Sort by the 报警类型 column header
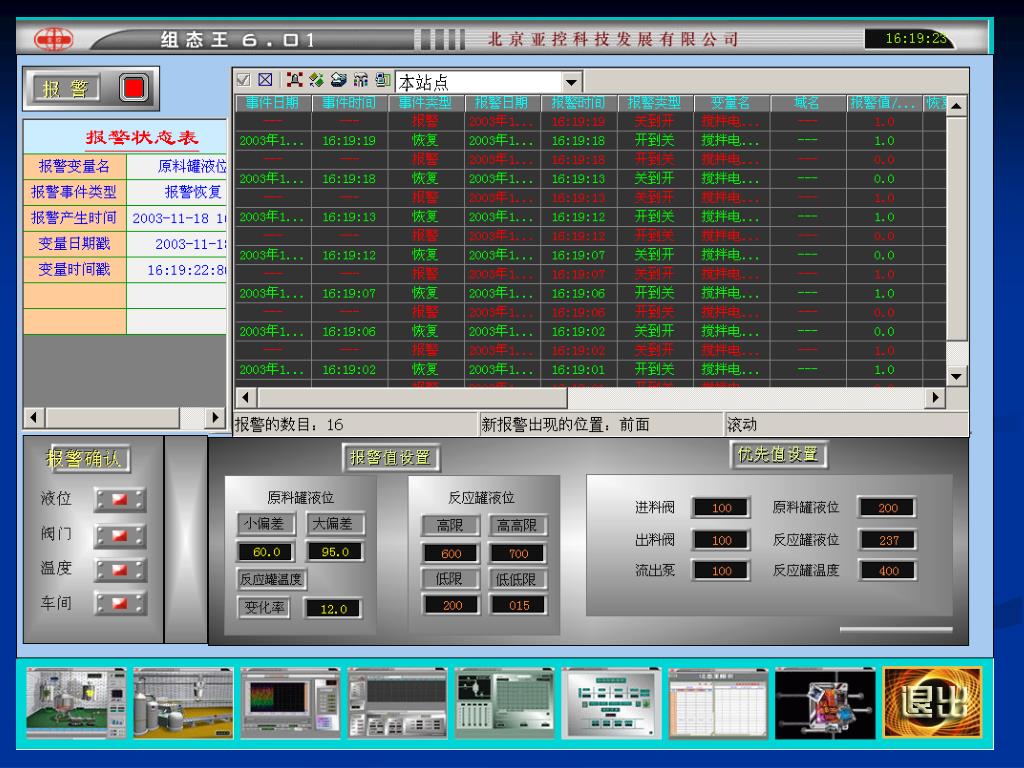1024x768 pixels. (x=654, y=103)
